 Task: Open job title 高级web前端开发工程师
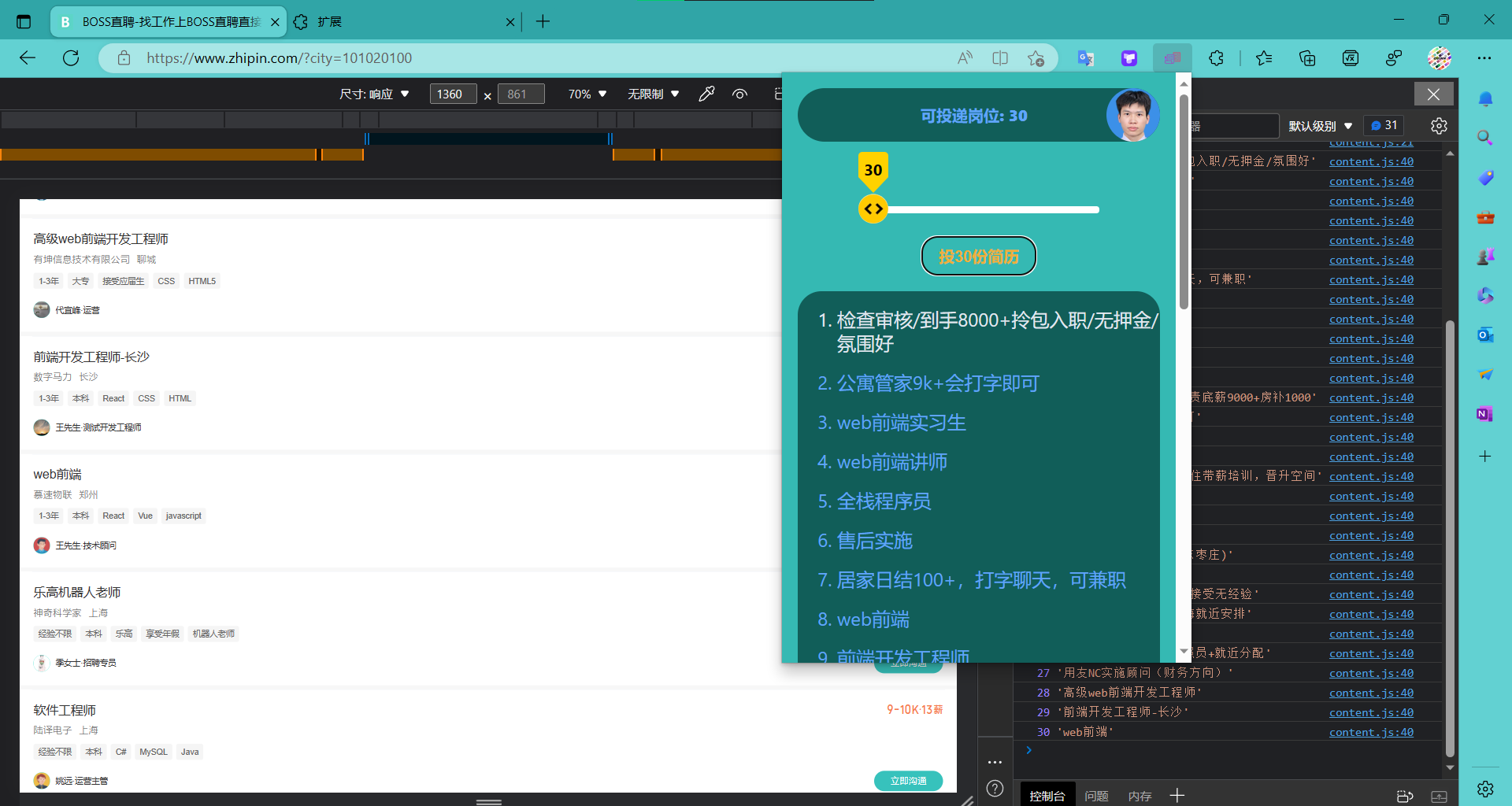101,238
